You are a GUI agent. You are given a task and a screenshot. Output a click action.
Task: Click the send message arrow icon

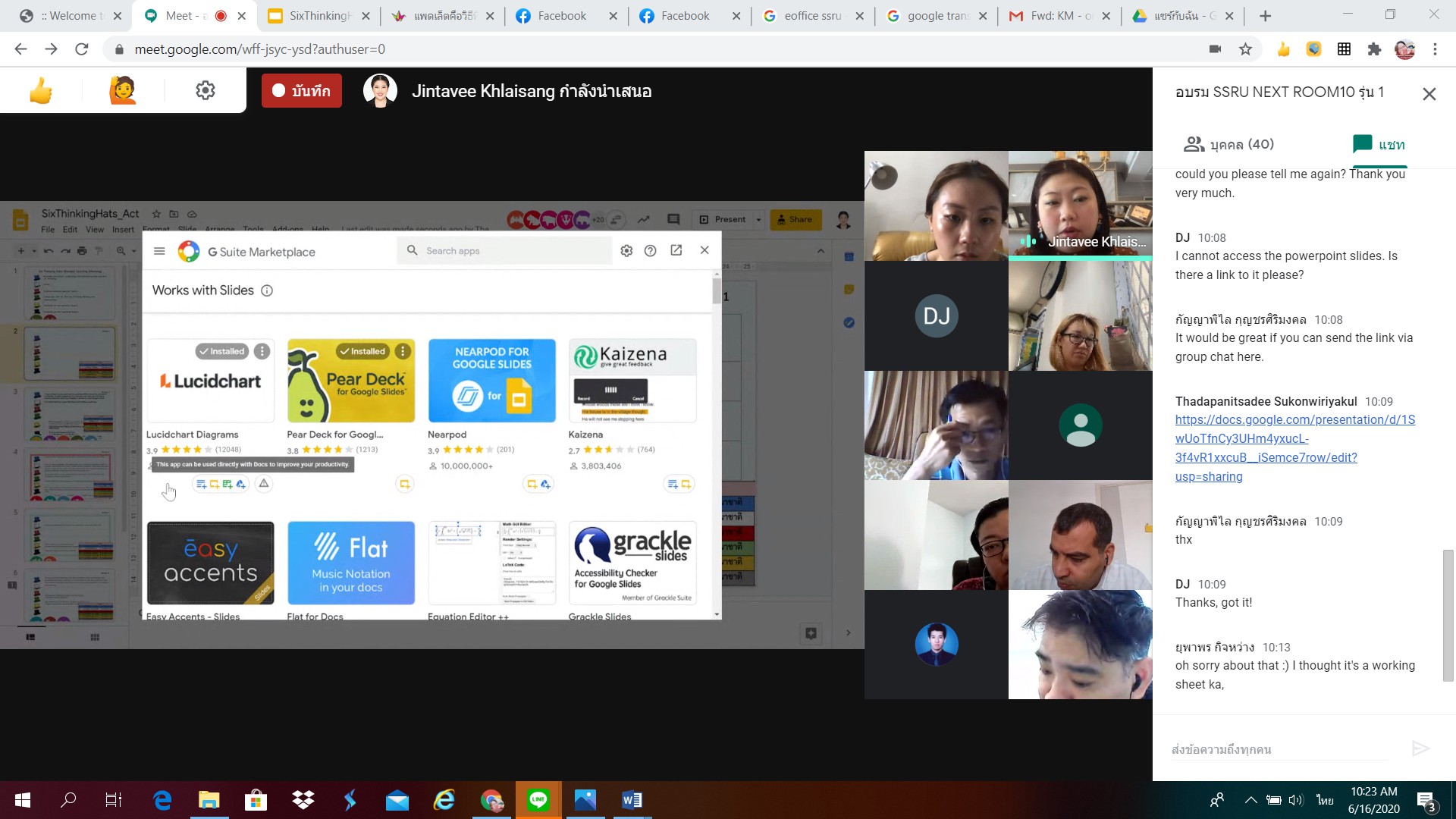pyautogui.click(x=1420, y=749)
